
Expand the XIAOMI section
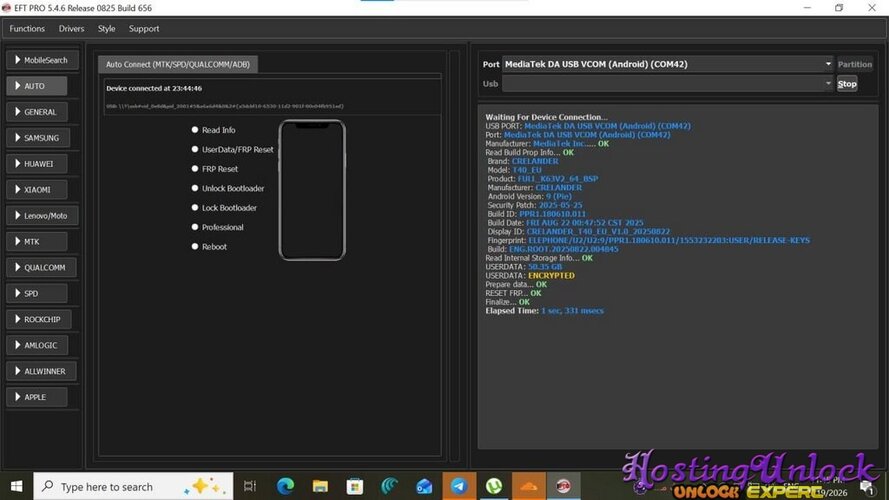(x=37, y=190)
